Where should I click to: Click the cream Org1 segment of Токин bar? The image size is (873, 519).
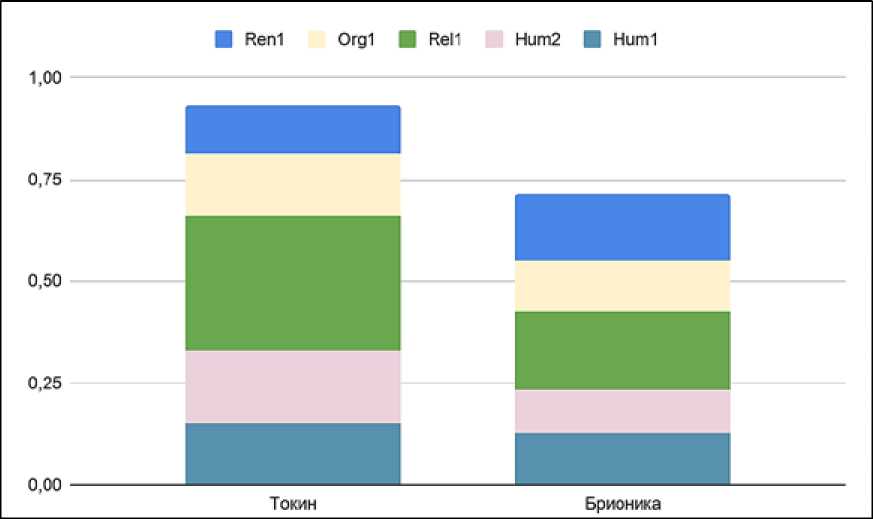pyautogui.click(x=293, y=184)
